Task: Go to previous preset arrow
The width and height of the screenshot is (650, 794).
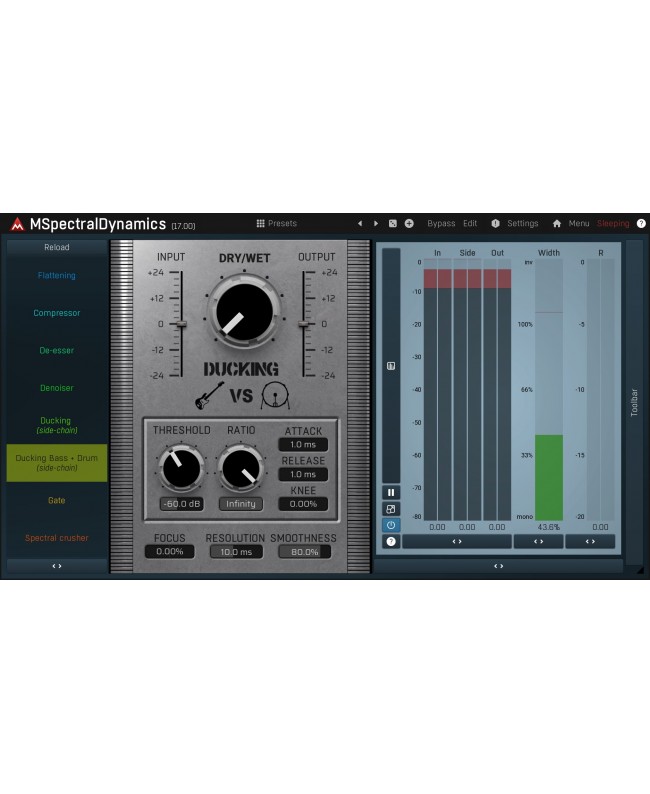Action: pos(360,223)
